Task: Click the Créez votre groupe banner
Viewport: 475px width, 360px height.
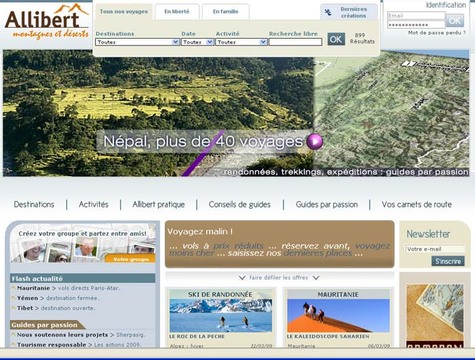Action: point(83,243)
